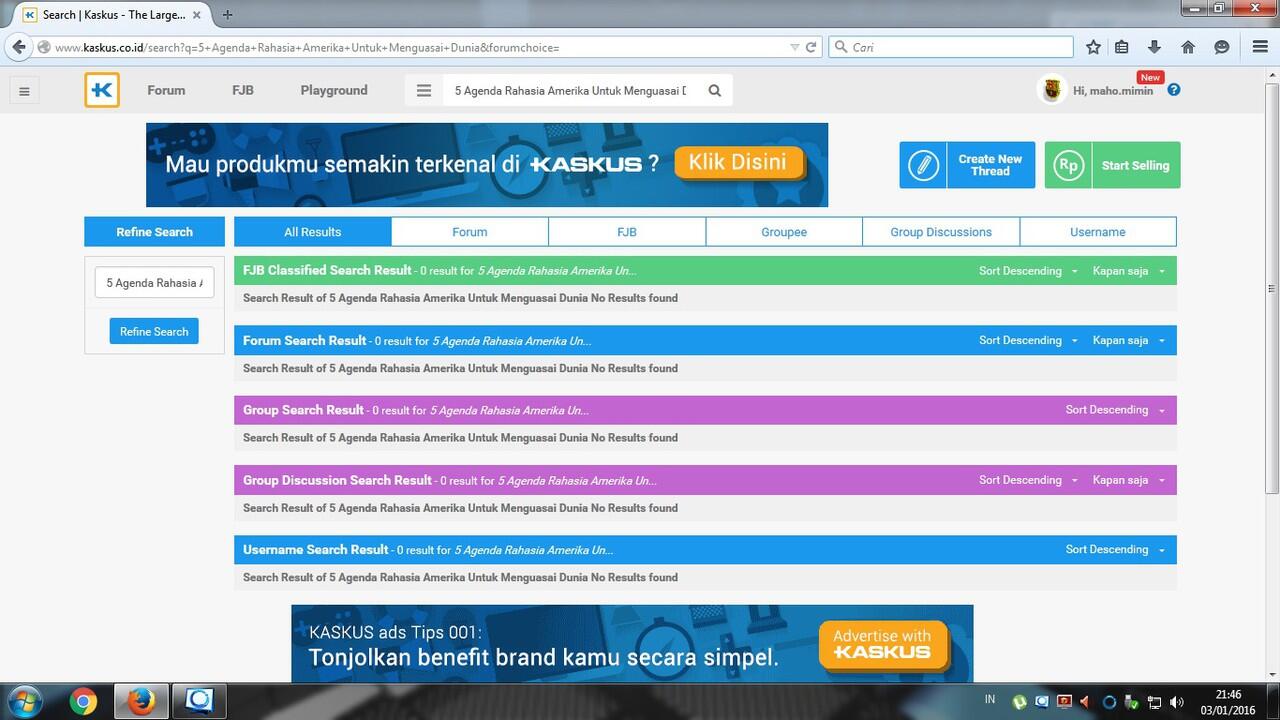This screenshot has height=720, width=1280.
Task: Expand Group Search Sort Descending dropdown
Action: tap(1115, 410)
